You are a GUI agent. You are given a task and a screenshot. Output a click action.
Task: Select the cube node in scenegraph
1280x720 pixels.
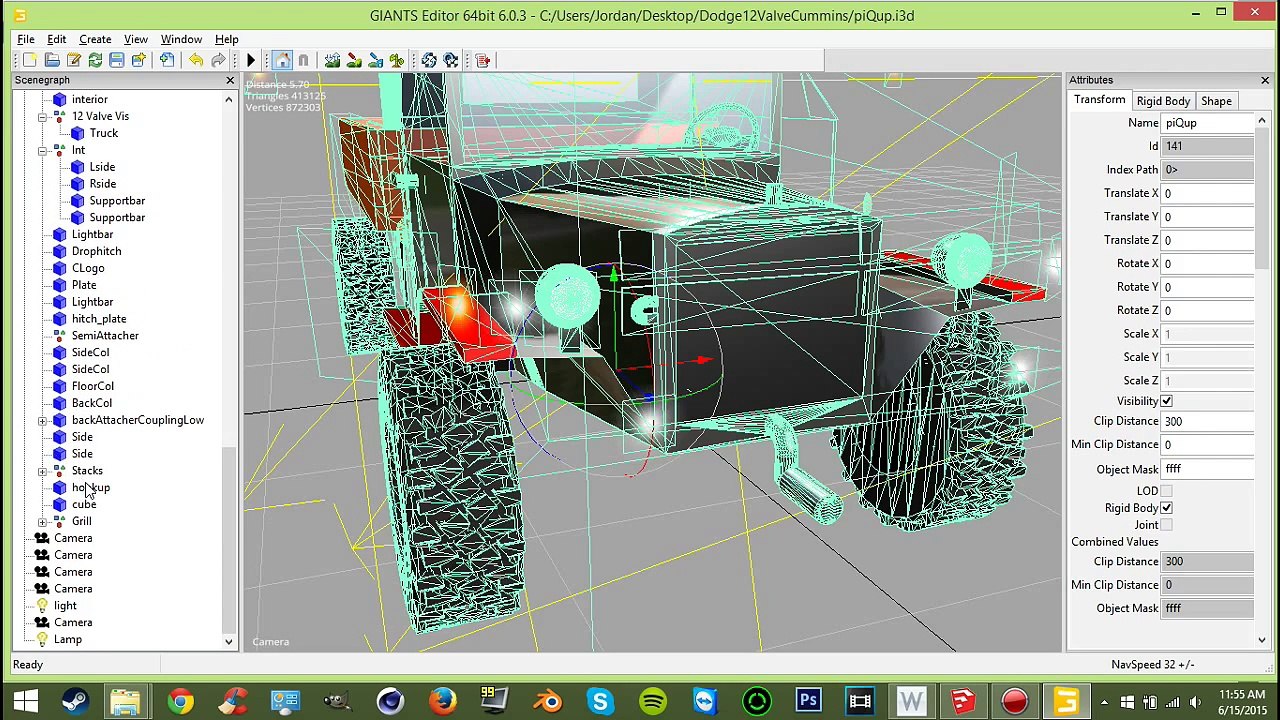(84, 505)
